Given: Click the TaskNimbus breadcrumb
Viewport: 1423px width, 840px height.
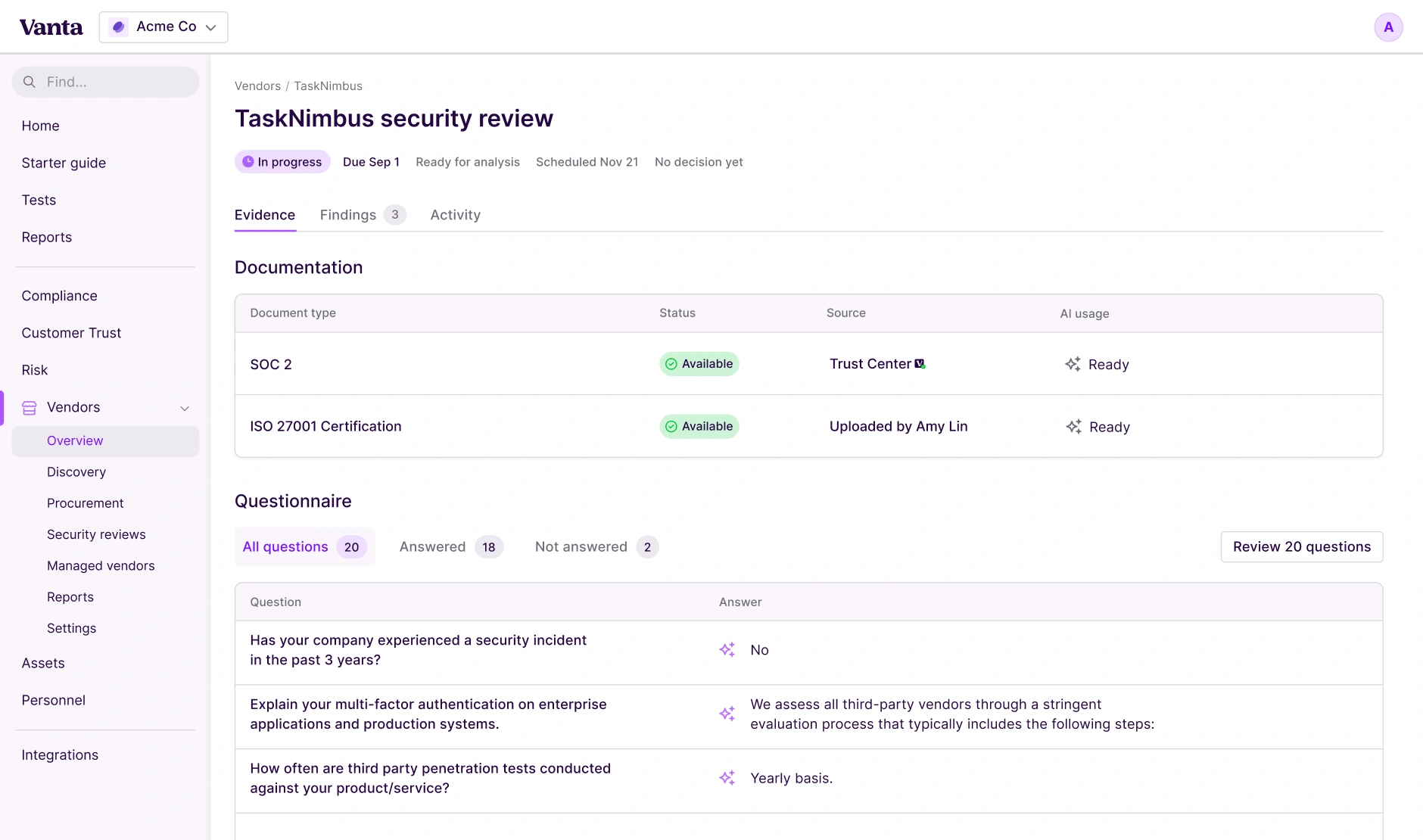Looking at the screenshot, I should (x=328, y=86).
